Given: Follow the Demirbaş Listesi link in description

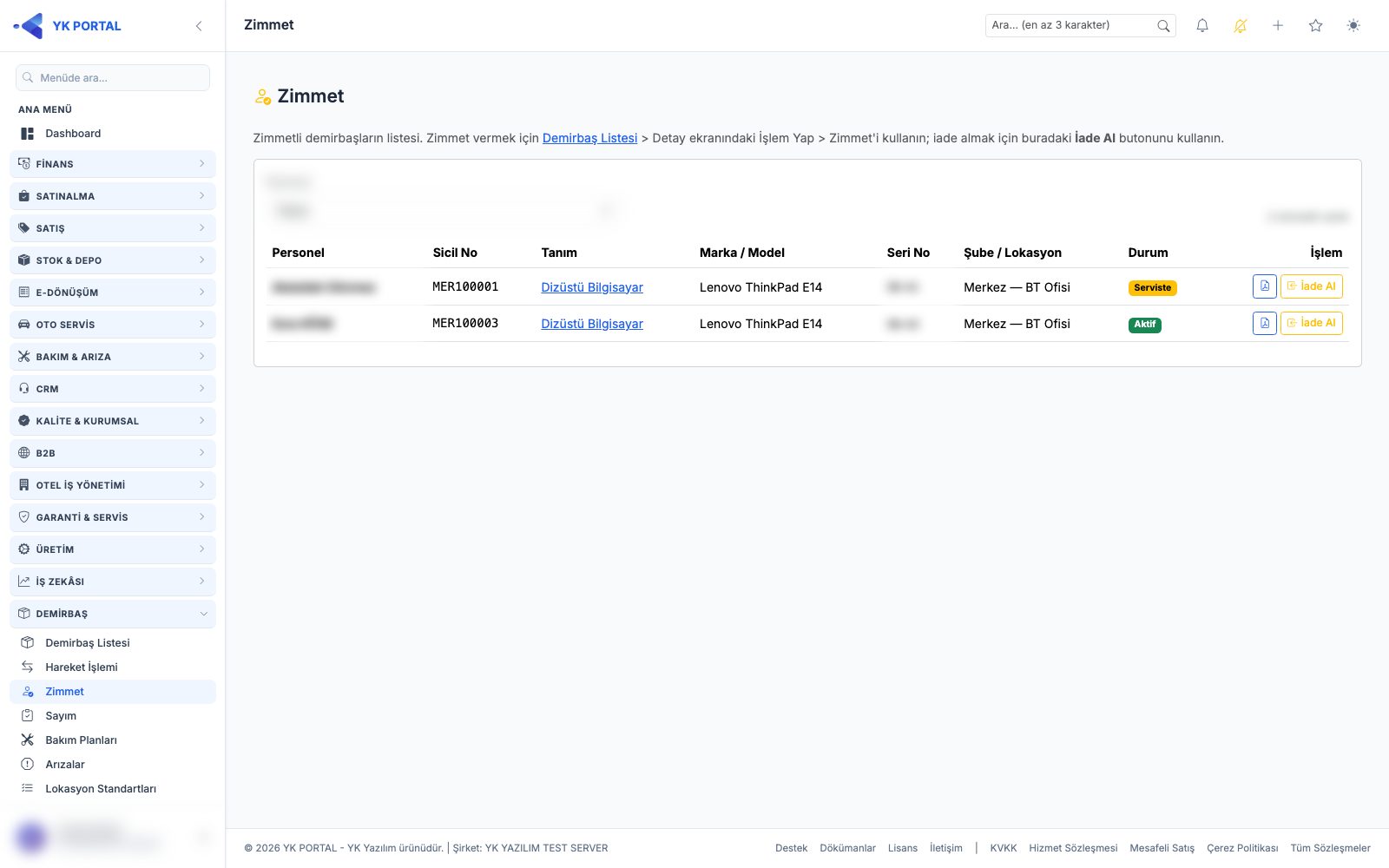Looking at the screenshot, I should (x=589, y=138).
